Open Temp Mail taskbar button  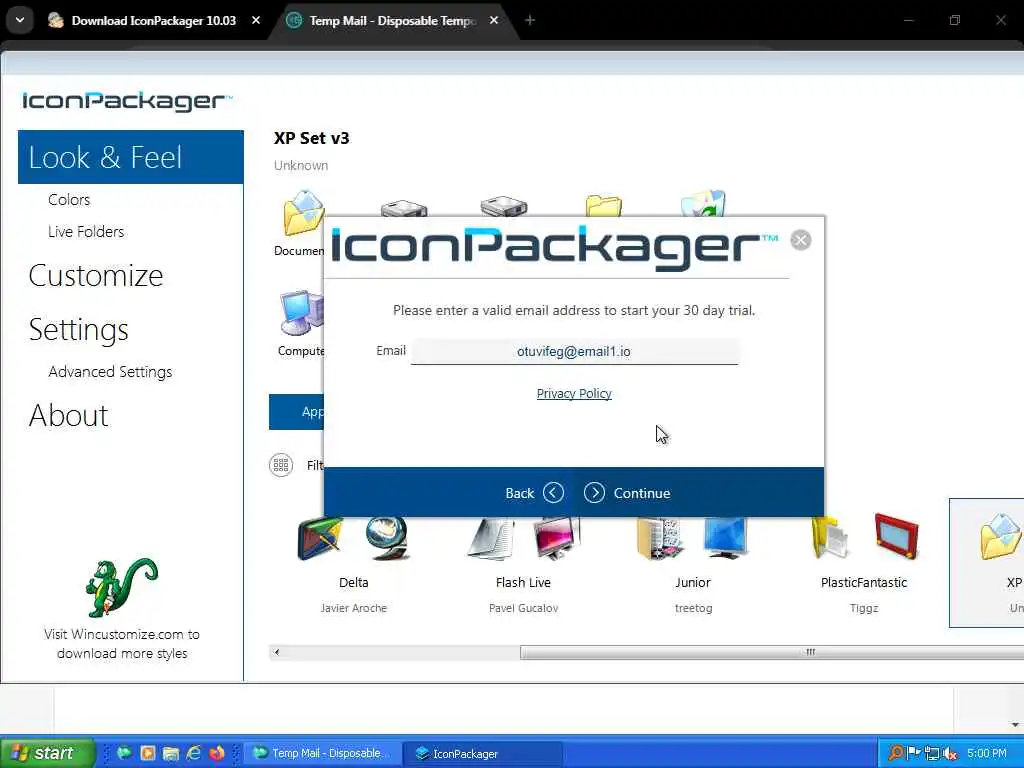[x=323, y=754]
